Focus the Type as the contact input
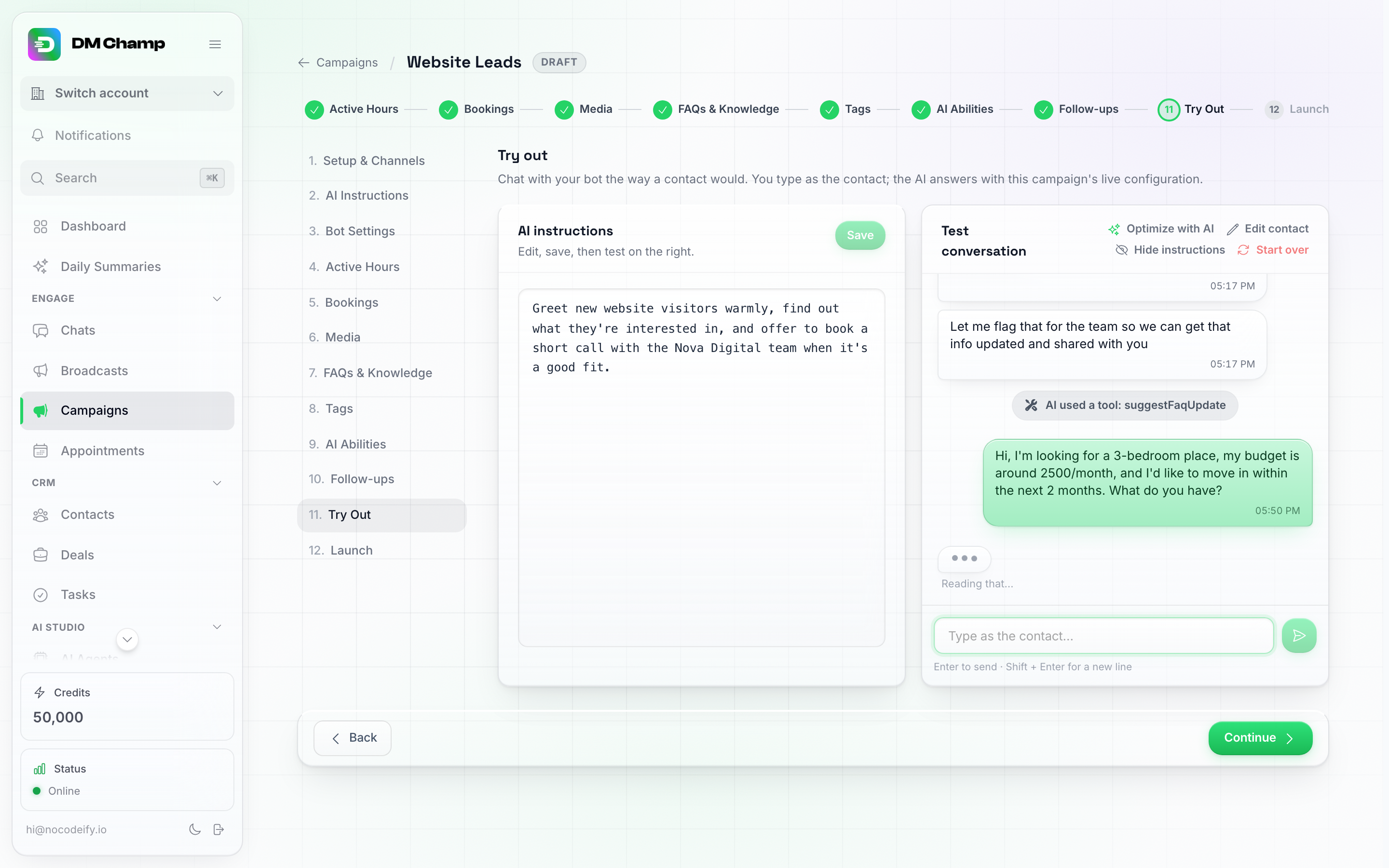The height and width of the screenshot is (868, 1389). click(x=1103, y=636)
